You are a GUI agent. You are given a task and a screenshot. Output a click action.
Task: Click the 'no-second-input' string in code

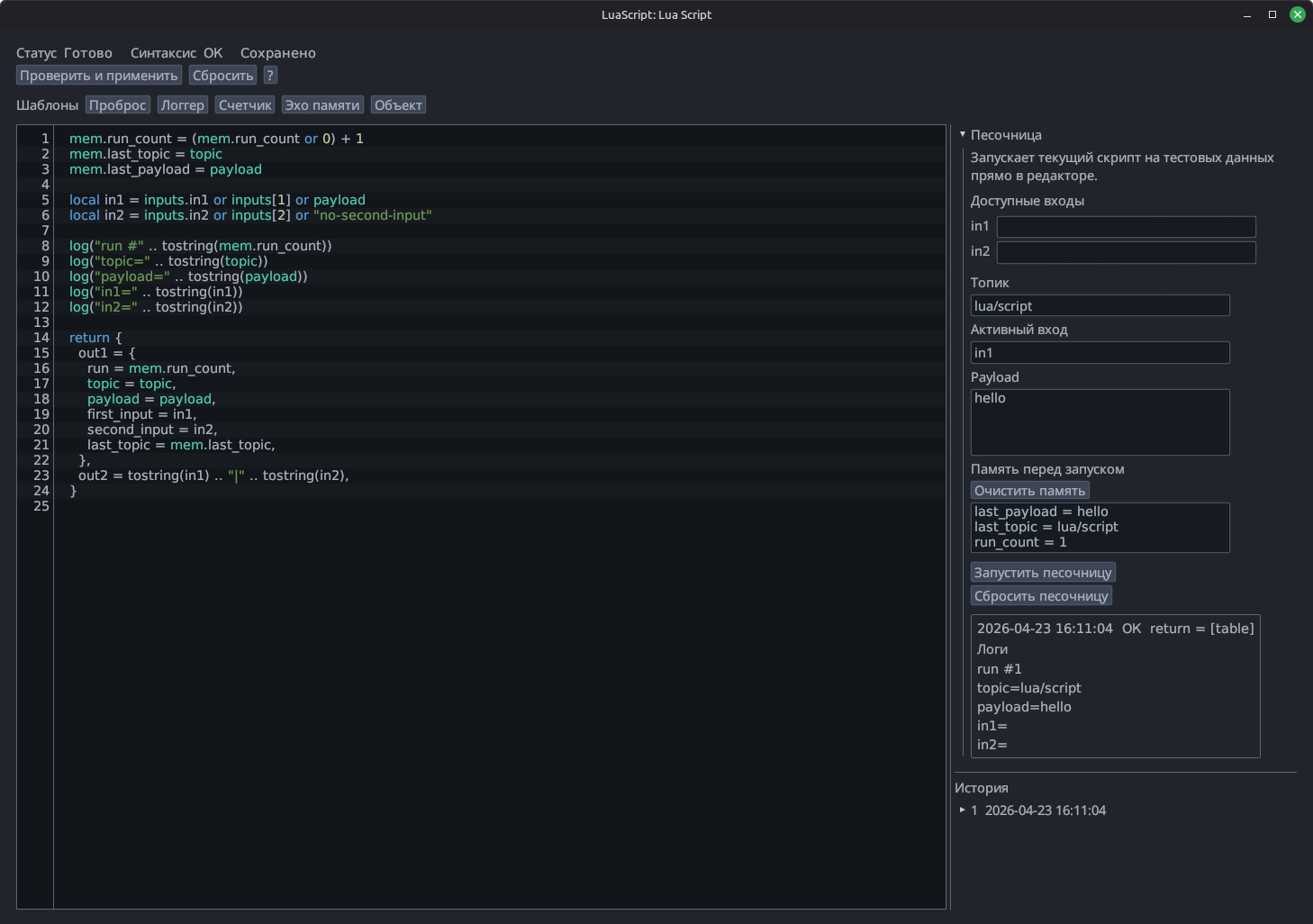point(373,215)
